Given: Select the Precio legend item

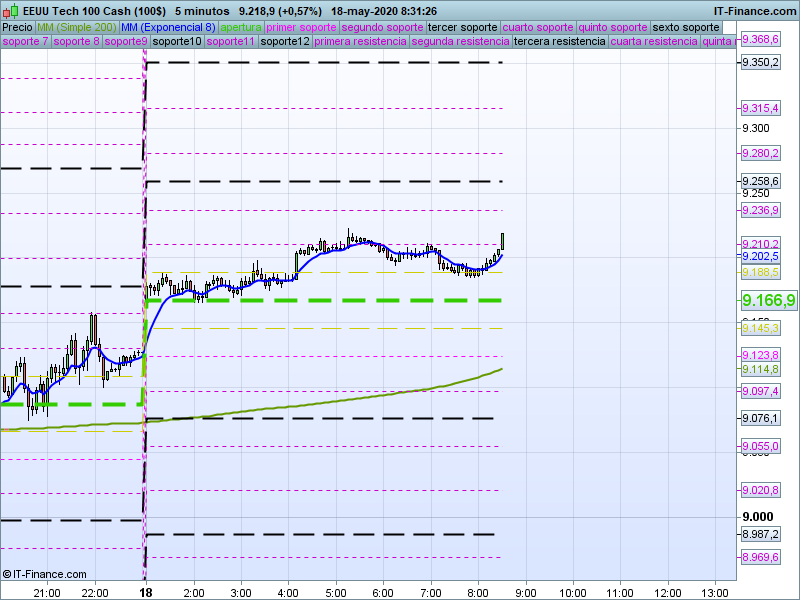Looking at the screenshot, I should 17,27.
